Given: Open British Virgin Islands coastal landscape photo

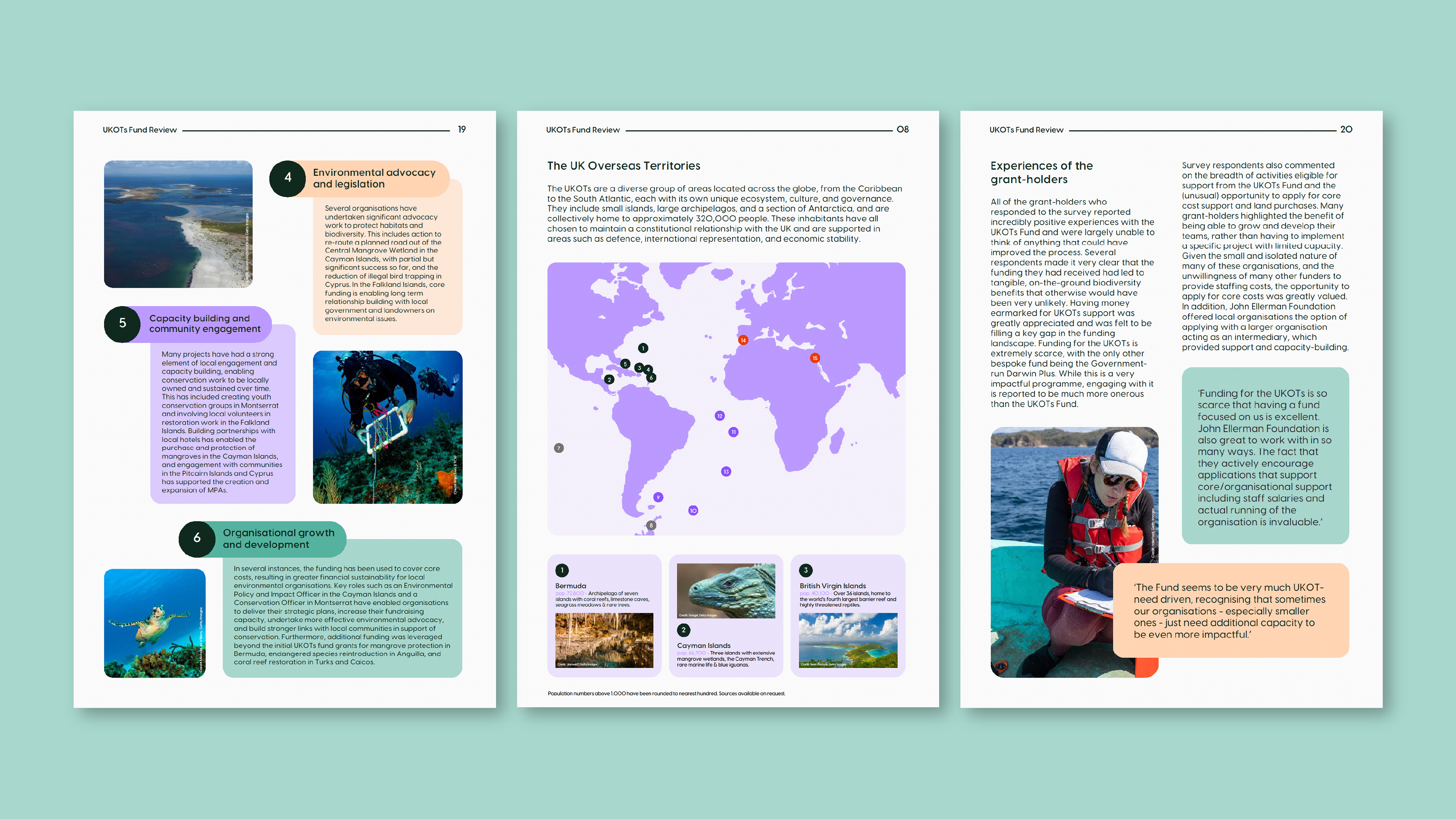Looking at the screenshot, I should pyautogui.click(x=848, y=640).
